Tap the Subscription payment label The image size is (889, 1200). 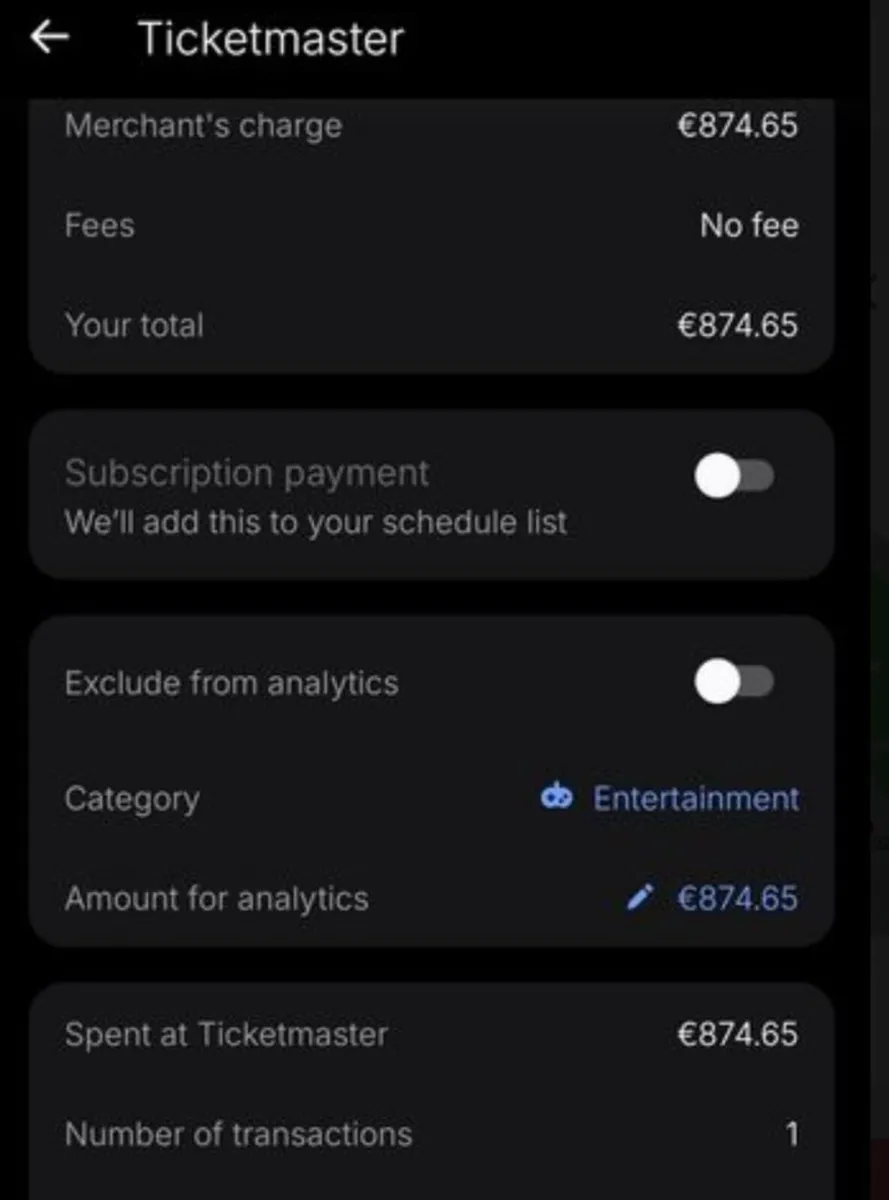tap(247, 473)
